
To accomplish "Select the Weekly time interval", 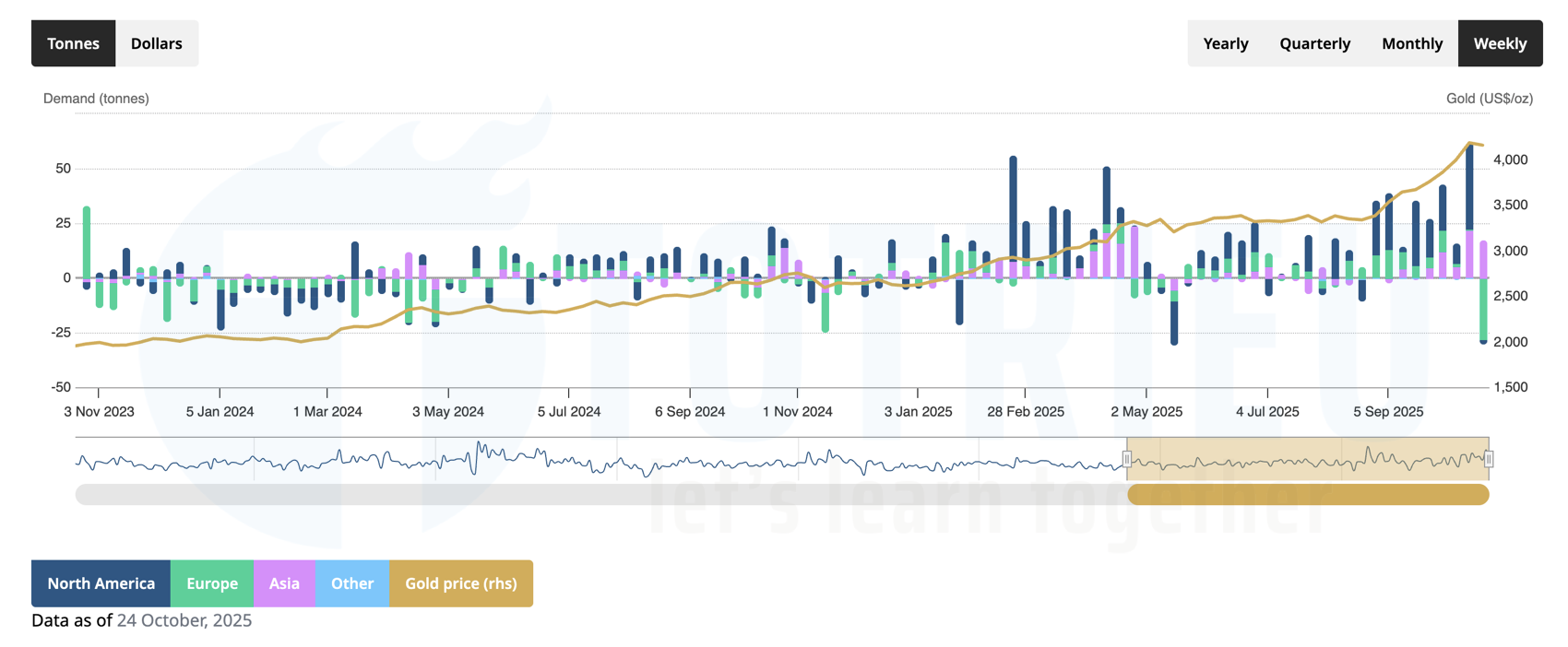I will point(1500,43).
